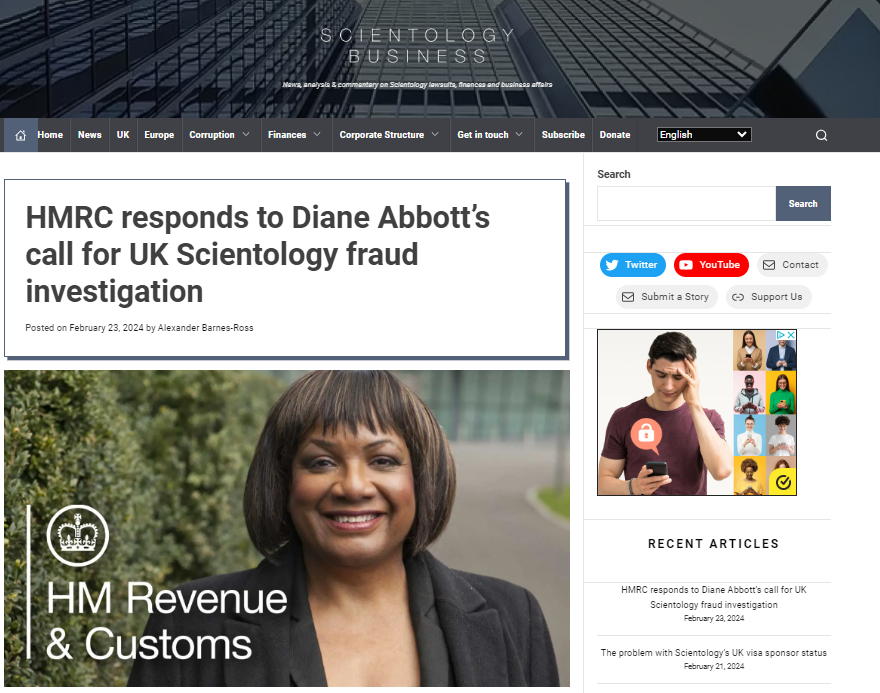Open the AdChoices info icon on ad
Viewport: 880px width, 693px height.
coord(781,334)
